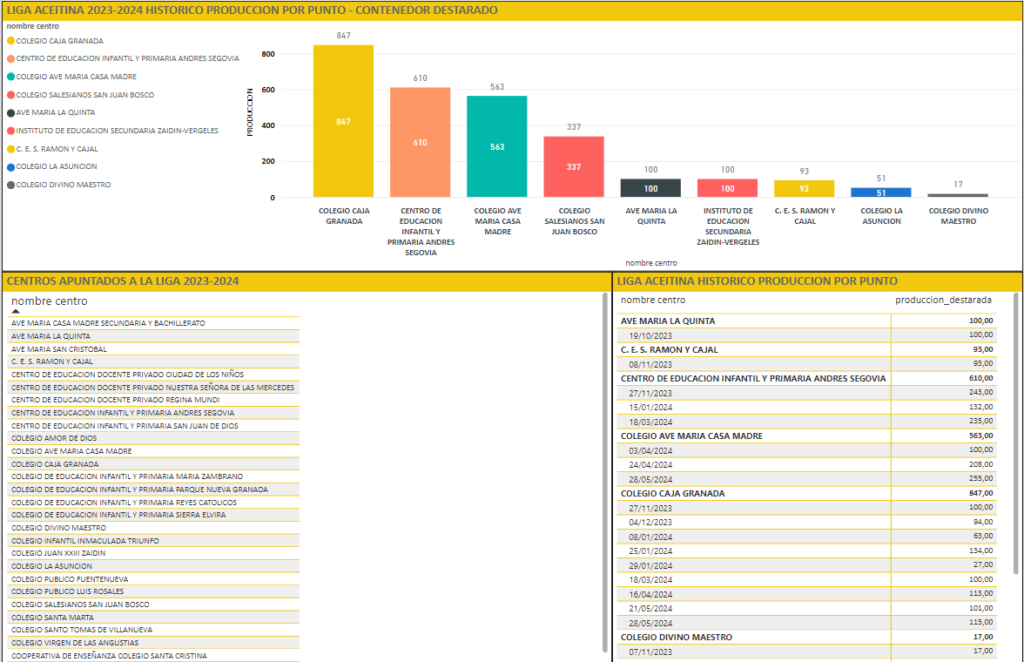Click the blue COLEGIO LA ASUNCION legend dot
The width and height of the screenshot is (1024, 662).
tap(10, 167)
